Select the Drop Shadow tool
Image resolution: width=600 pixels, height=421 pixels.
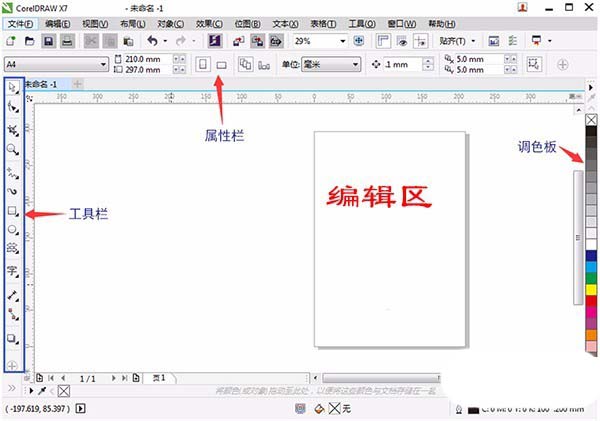[x=13, y=339]
